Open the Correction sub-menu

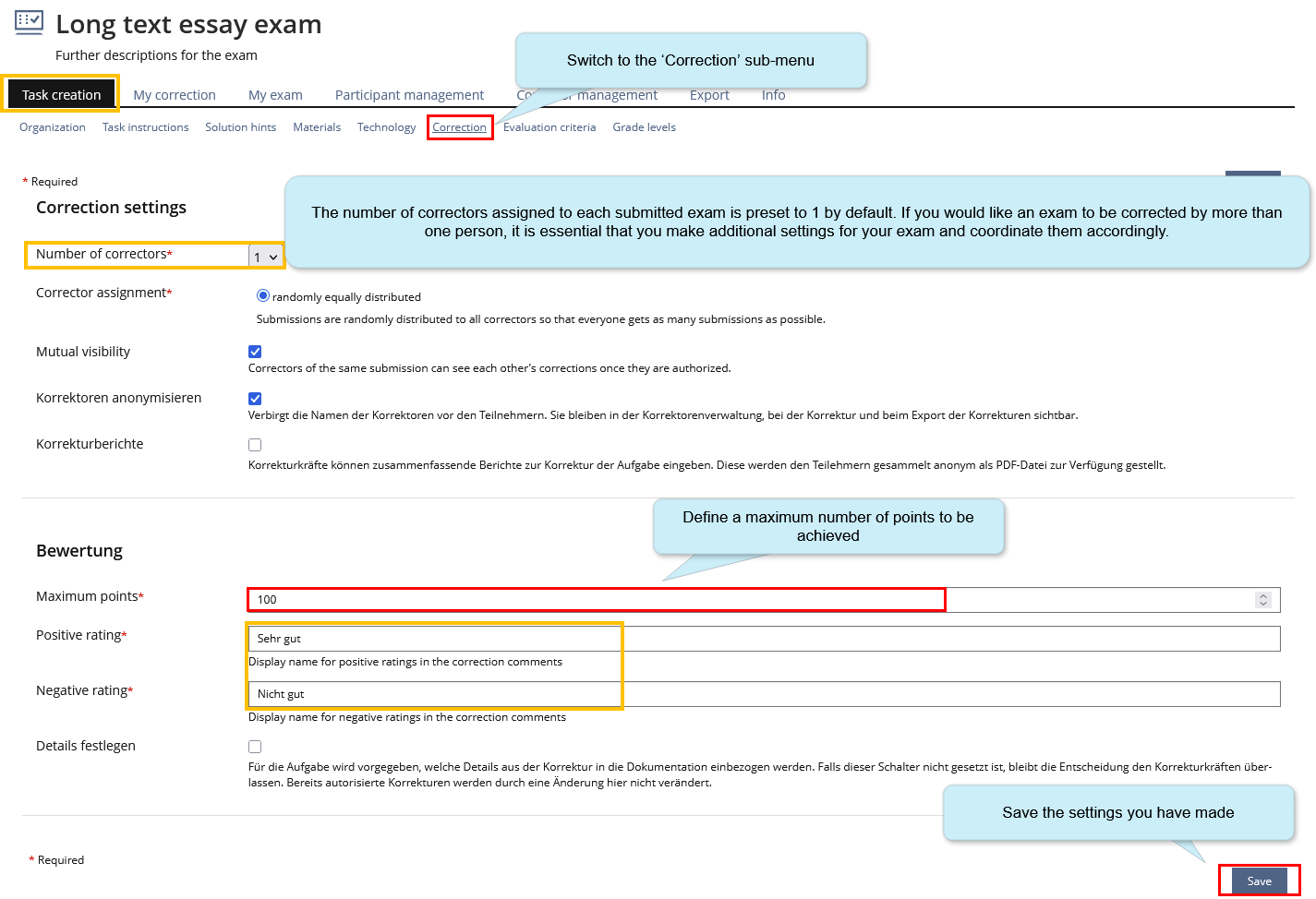coord(459,126)
